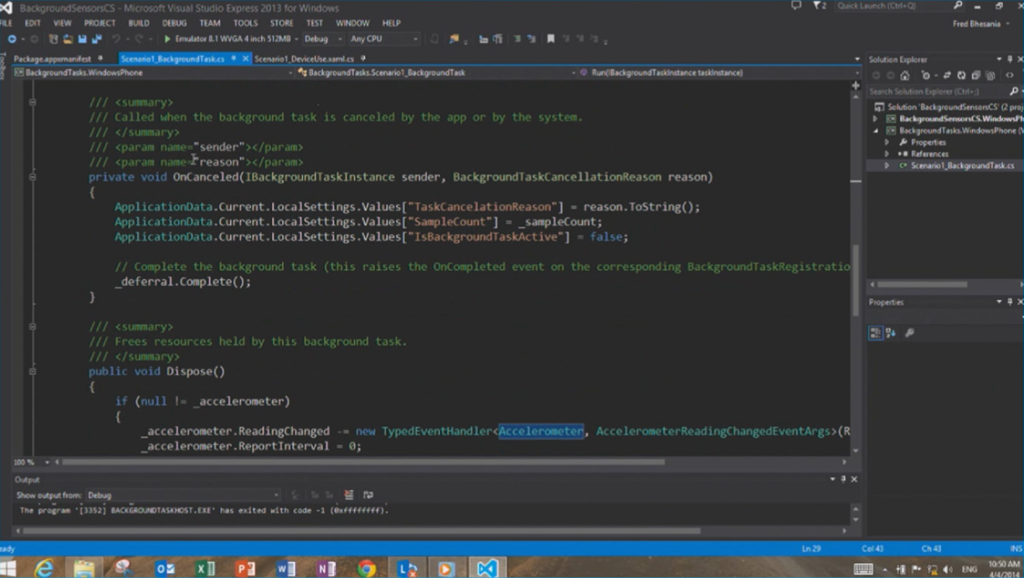Click the View Code icon in Solution Explorer
Viewport: 1024px width, 578px height.
coord(1010,76)
